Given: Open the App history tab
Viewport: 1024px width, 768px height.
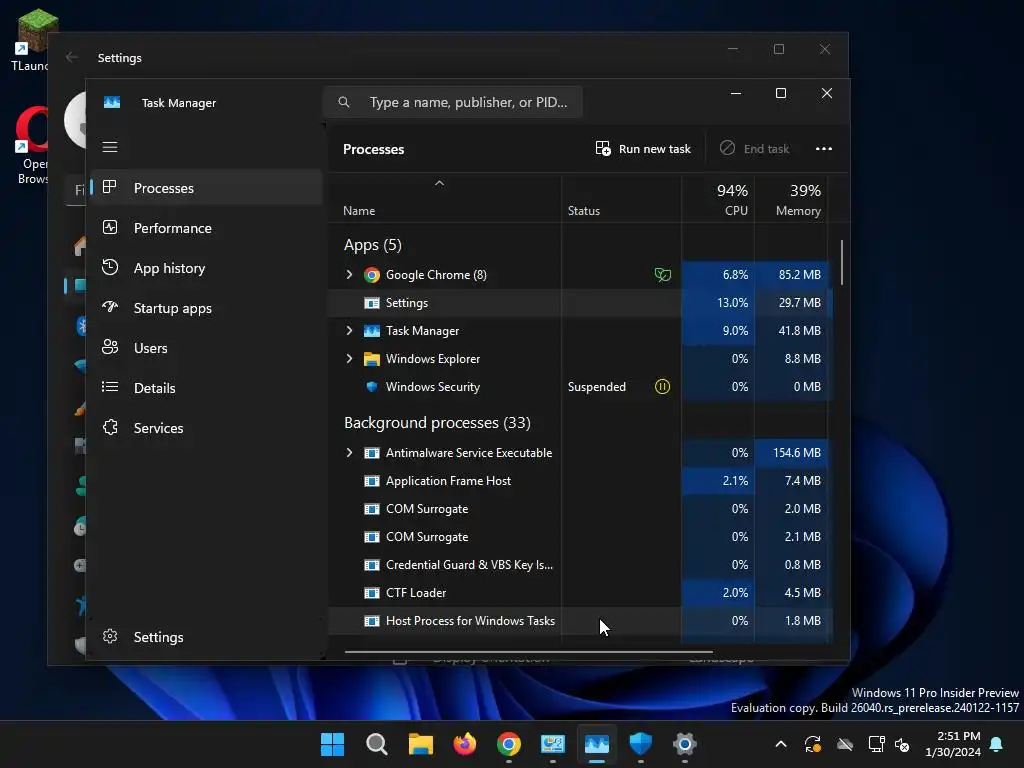Looking at the screenshot, I should [x=206, y=268].
